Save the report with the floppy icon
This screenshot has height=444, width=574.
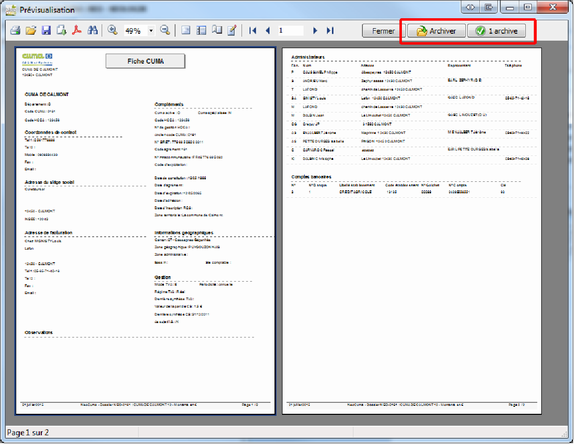pos(46,30)
